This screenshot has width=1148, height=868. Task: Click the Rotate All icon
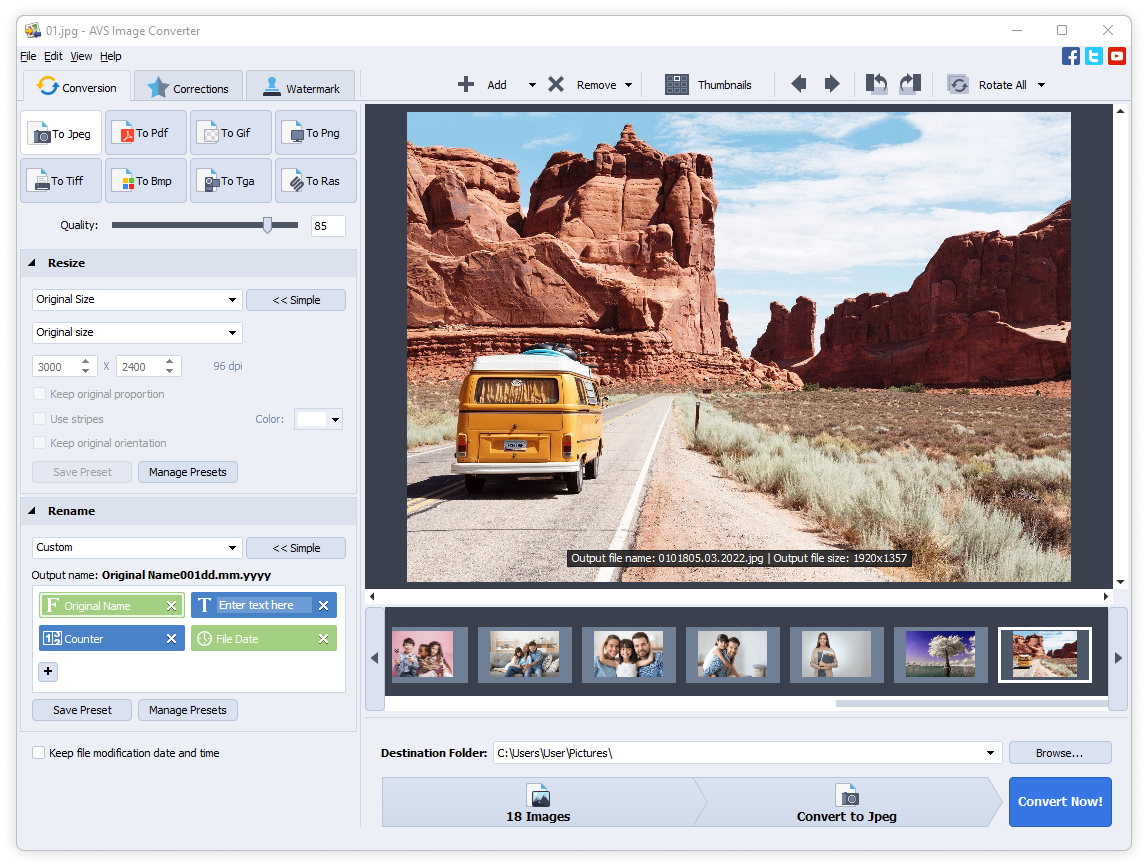[x=958, y=85]
